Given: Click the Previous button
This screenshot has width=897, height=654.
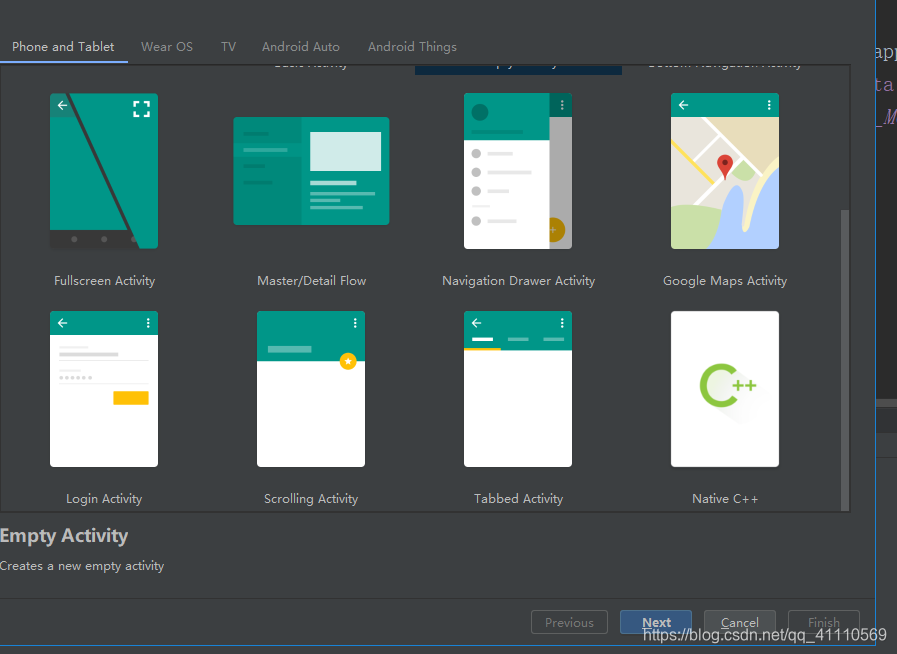Looking at the screenshot, I should coord(569,622).
